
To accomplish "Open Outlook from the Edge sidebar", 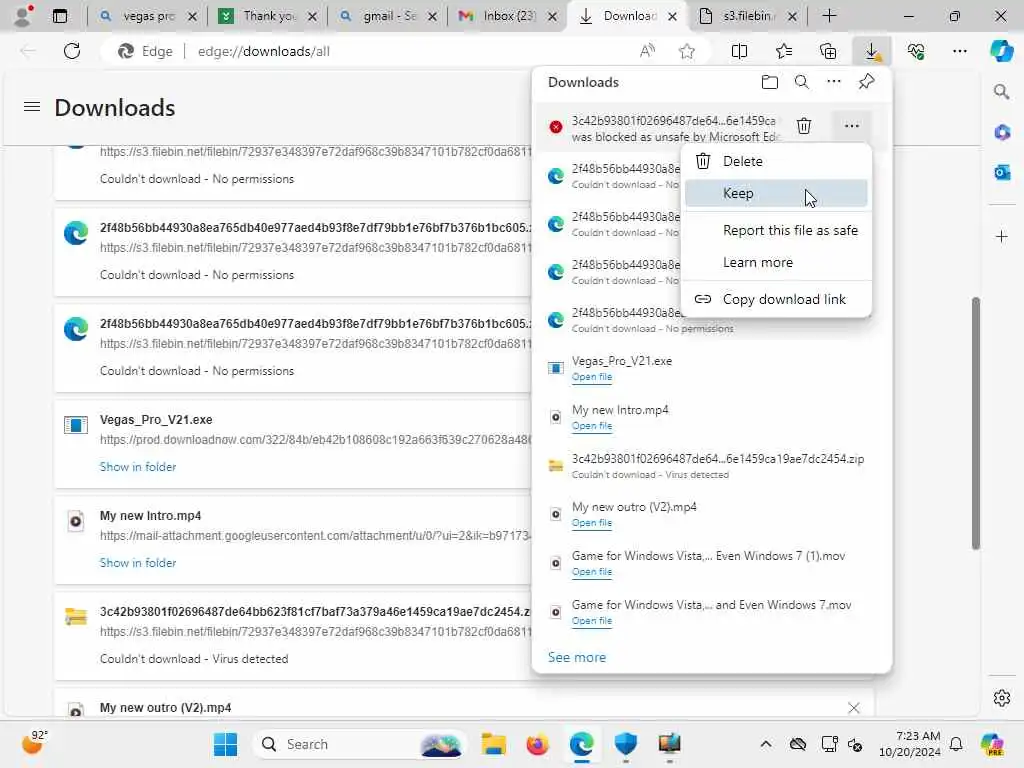I will pyautogui.click(x=1002, y=172).
